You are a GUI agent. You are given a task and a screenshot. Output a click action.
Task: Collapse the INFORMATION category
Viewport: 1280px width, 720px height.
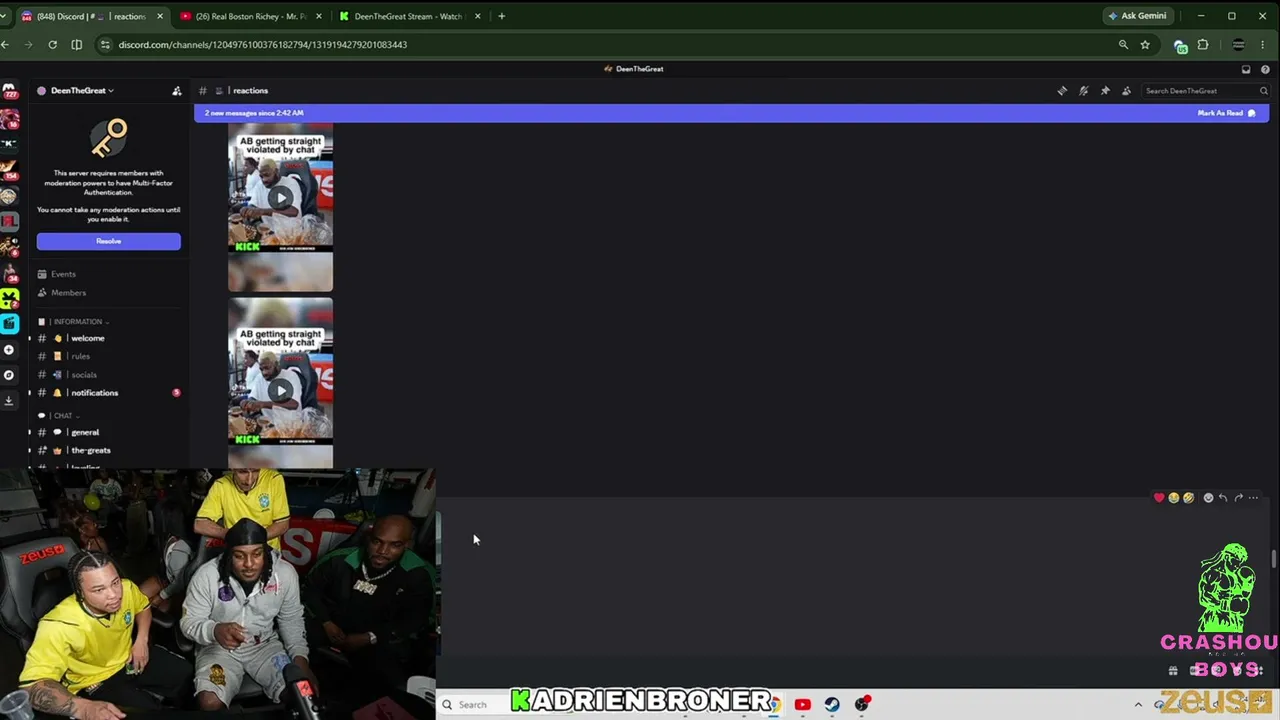tap(79, 322)
